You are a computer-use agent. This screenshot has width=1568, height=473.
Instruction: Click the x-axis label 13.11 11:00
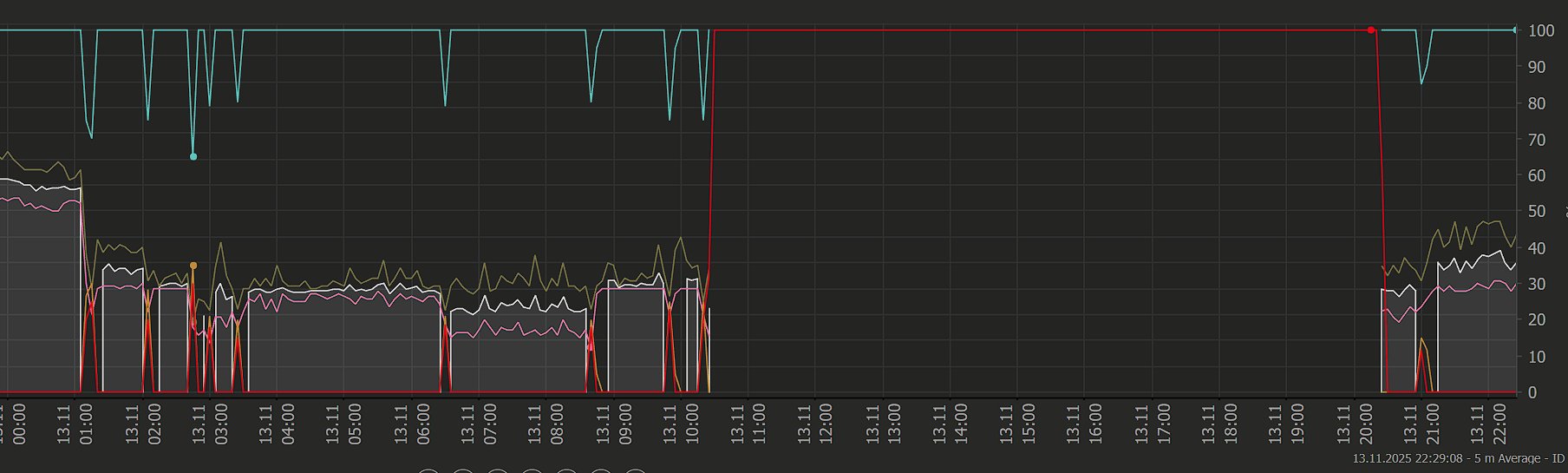(748, 424)
